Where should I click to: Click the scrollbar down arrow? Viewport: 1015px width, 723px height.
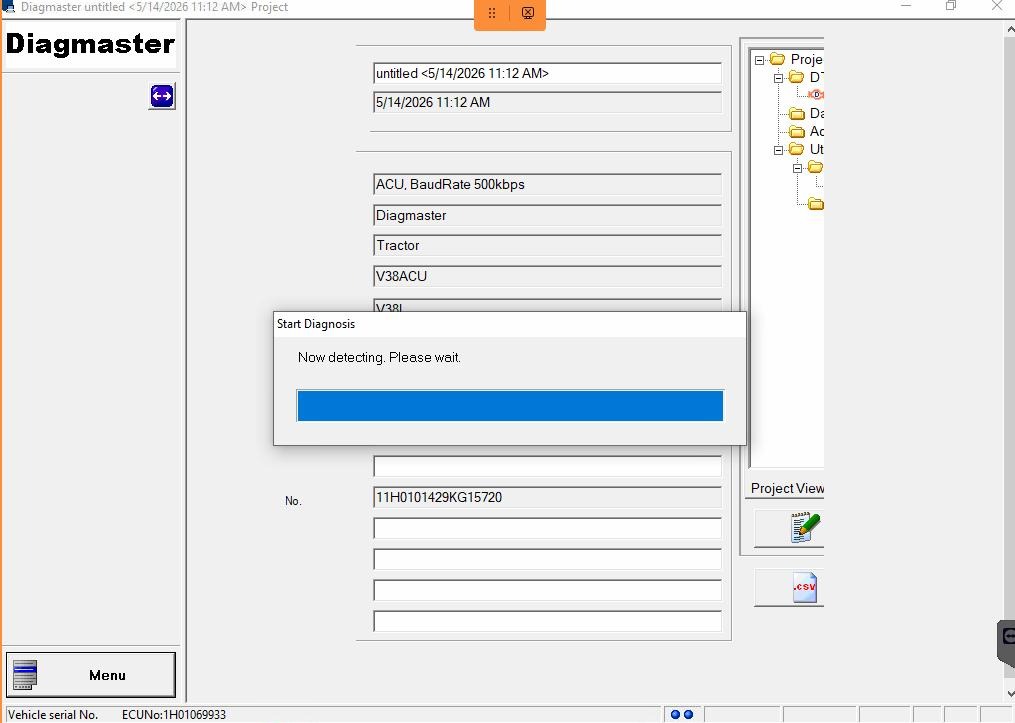point(1010,694)
